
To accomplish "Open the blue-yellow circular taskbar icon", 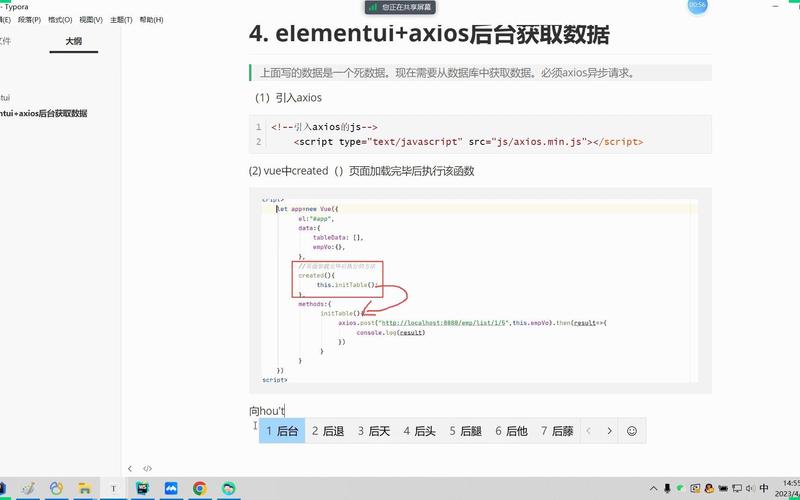I will point(56,489).
